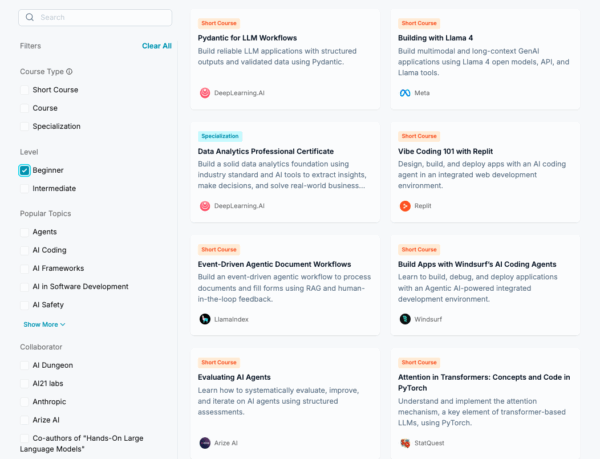
Task: Click Short Course tag on Windsurf card
Action: click(419, 249)
